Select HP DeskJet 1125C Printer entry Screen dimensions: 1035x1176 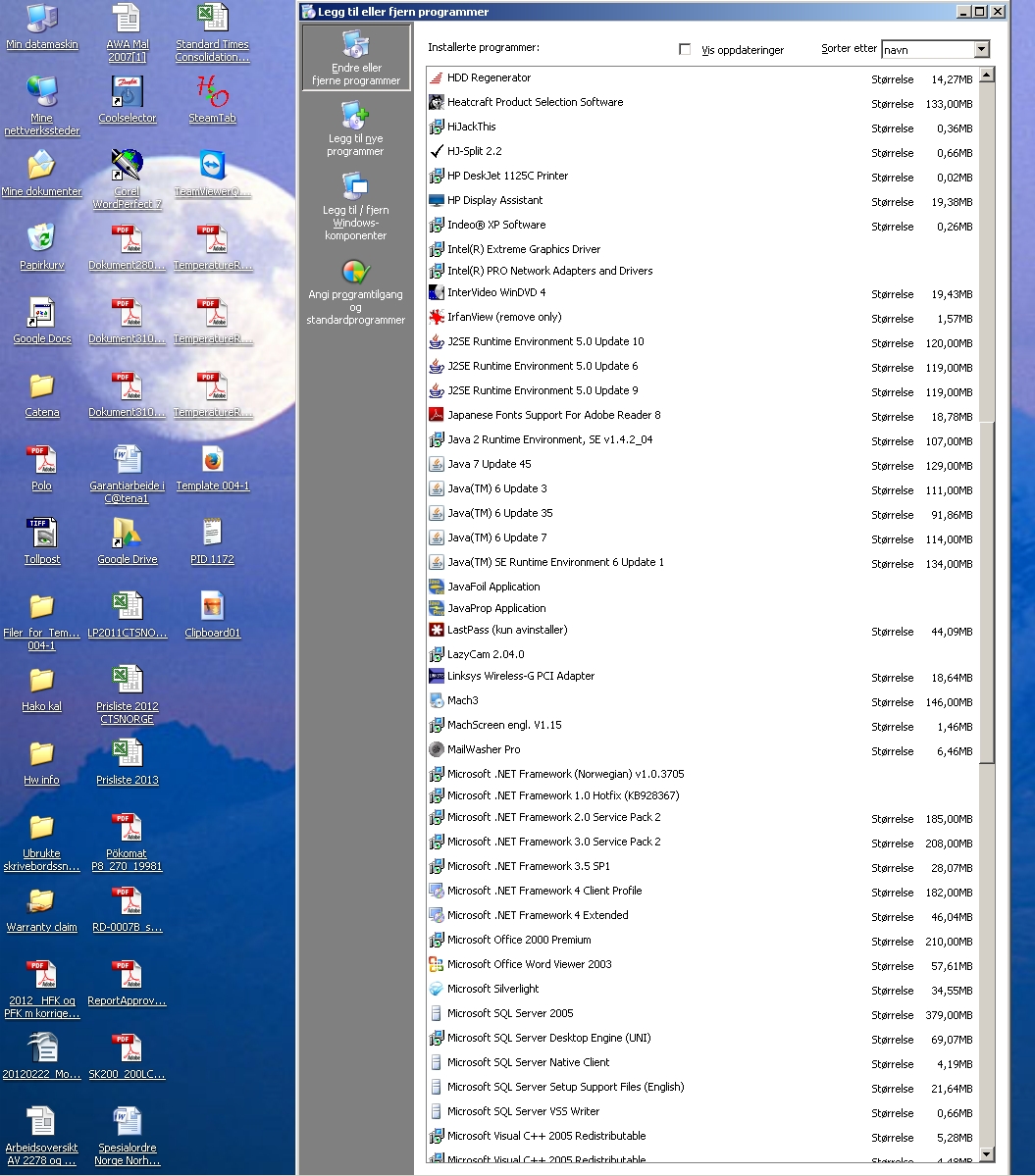[702, 177]
